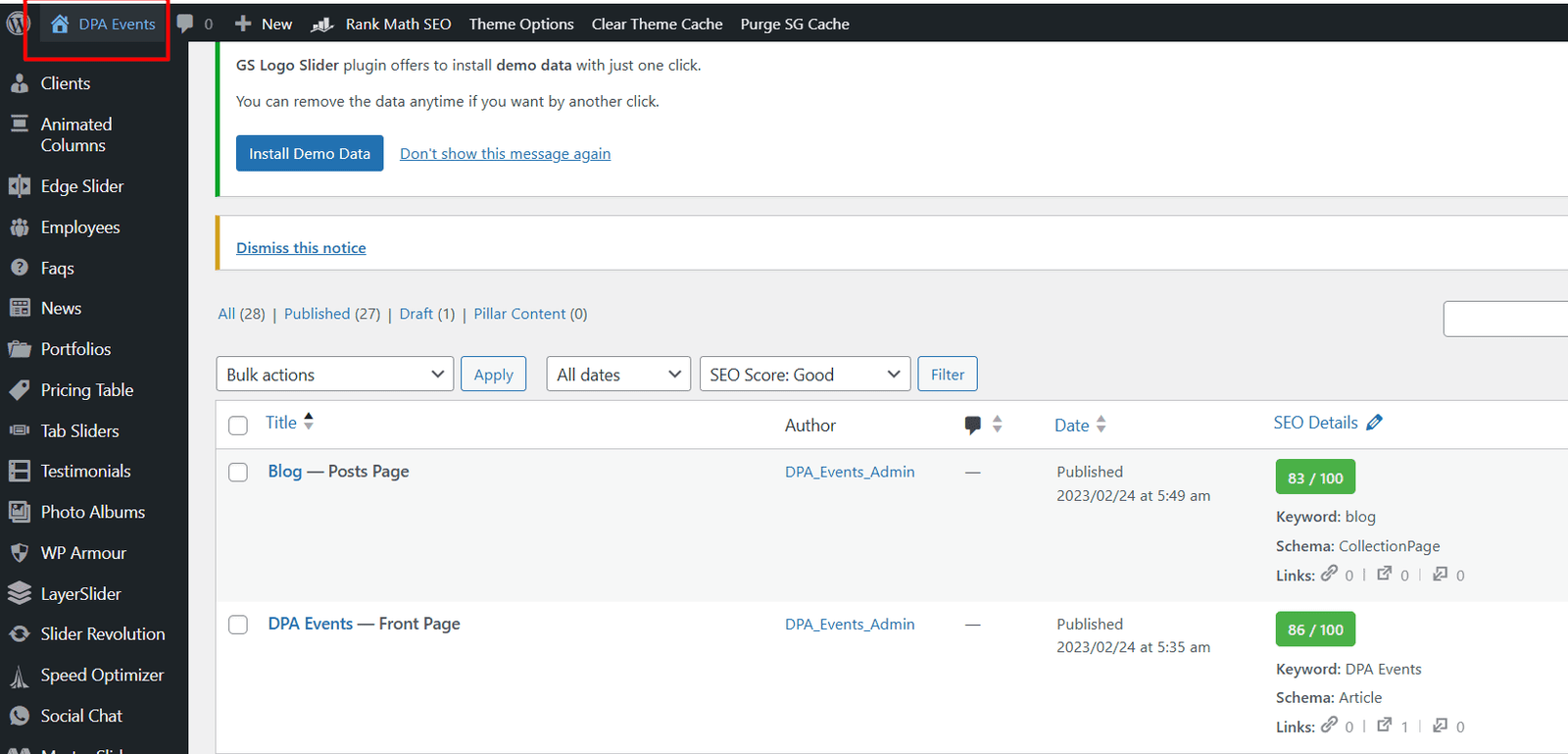Toggle the select-all checkbox in table header

[x=238, y=426]
